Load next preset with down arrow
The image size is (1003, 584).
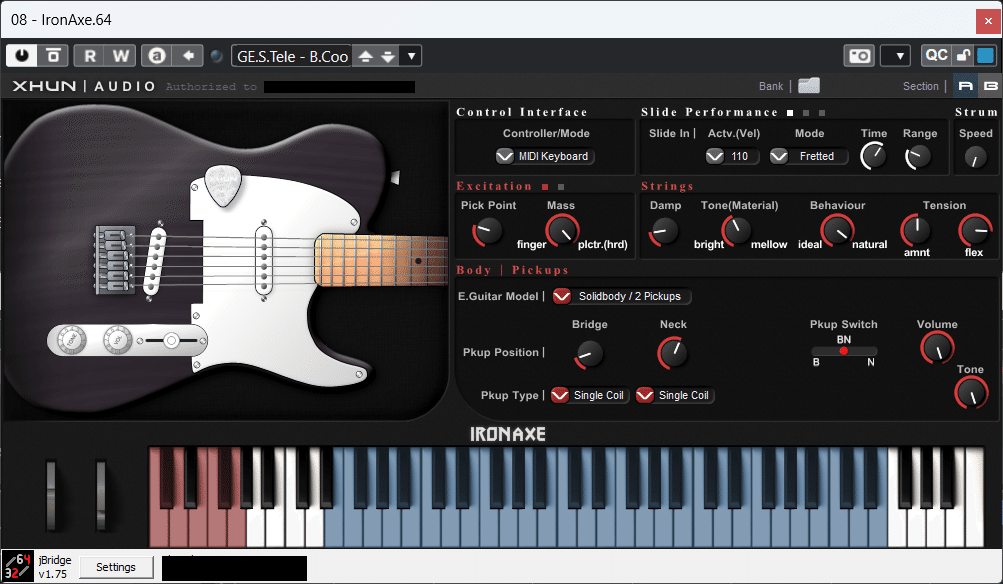(x=388, y=56)
